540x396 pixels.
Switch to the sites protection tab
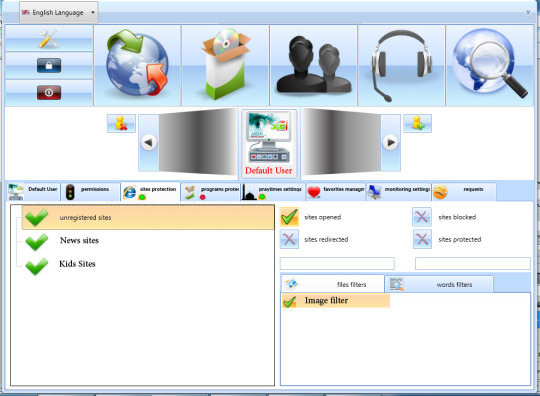click(150, 192)
